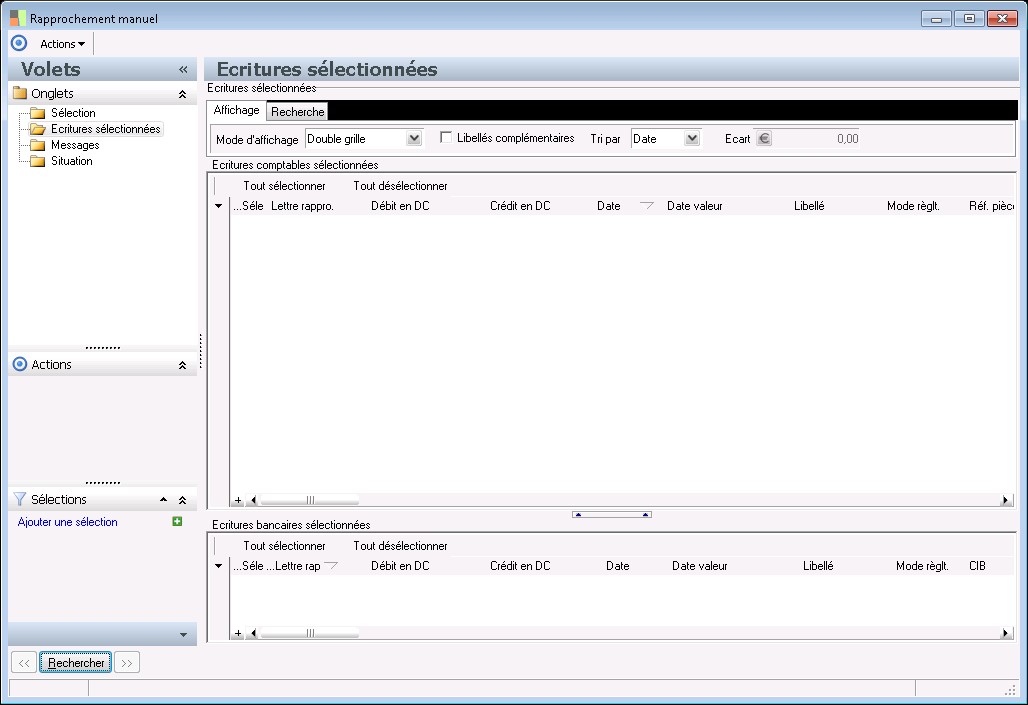Click the Mode règlt. header in comptables grid
This screenshot has width=1028, height=705.
pos(913,206)
